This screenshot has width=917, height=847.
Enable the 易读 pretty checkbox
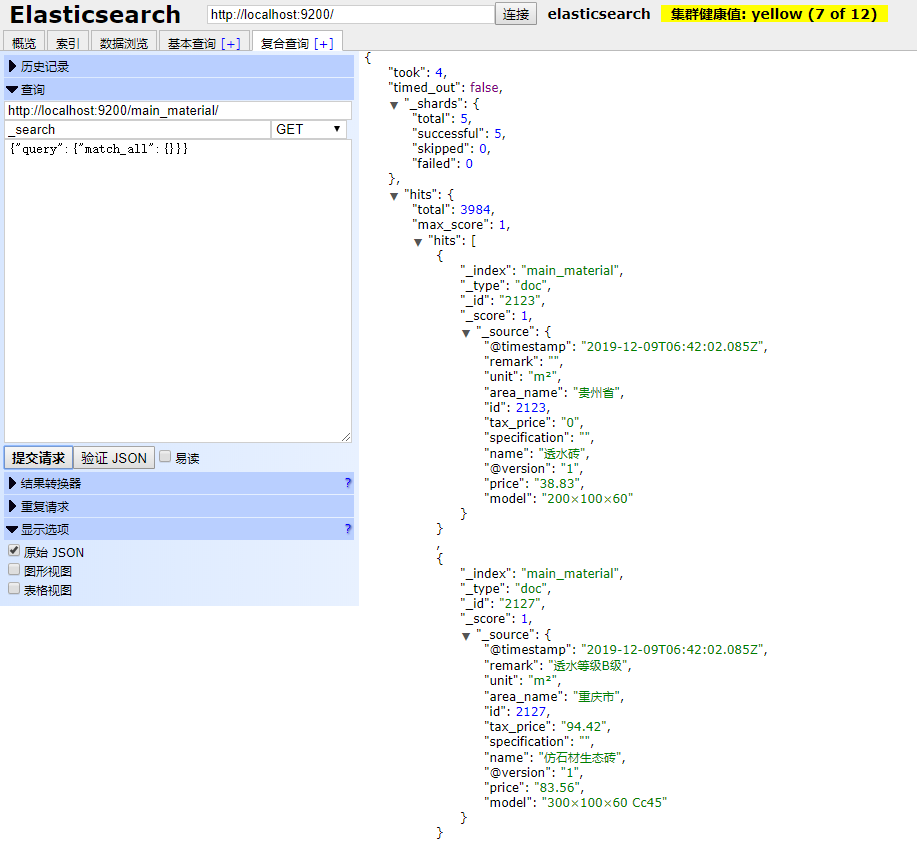166,456
